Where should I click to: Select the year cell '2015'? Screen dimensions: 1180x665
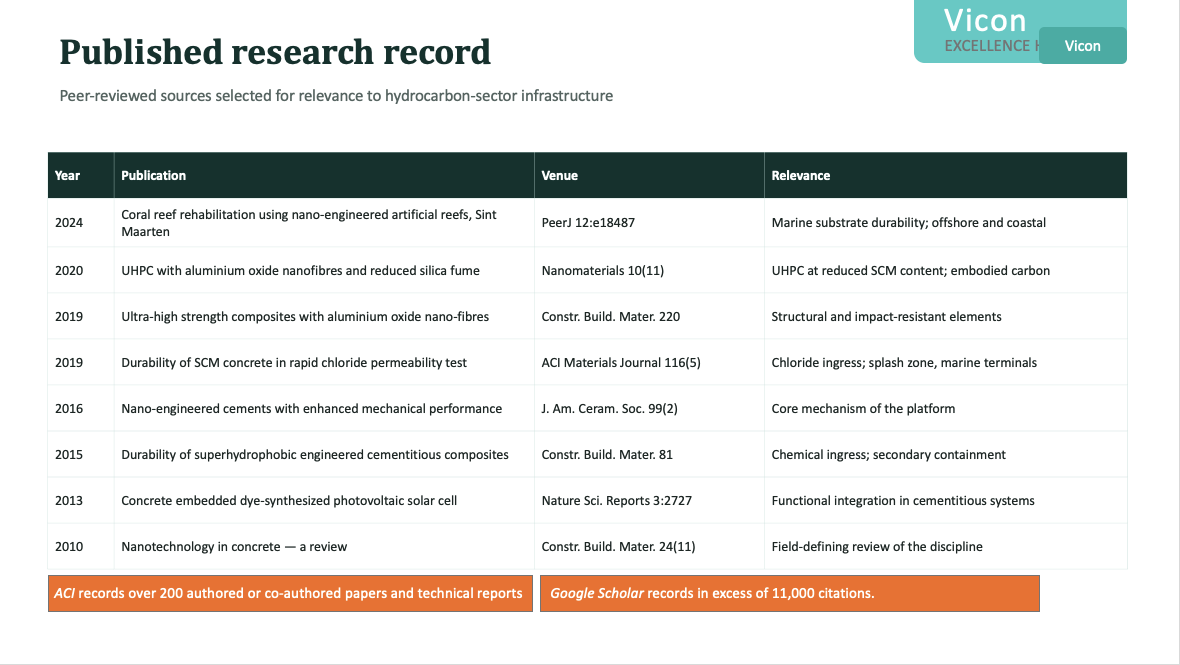[81, 454]
